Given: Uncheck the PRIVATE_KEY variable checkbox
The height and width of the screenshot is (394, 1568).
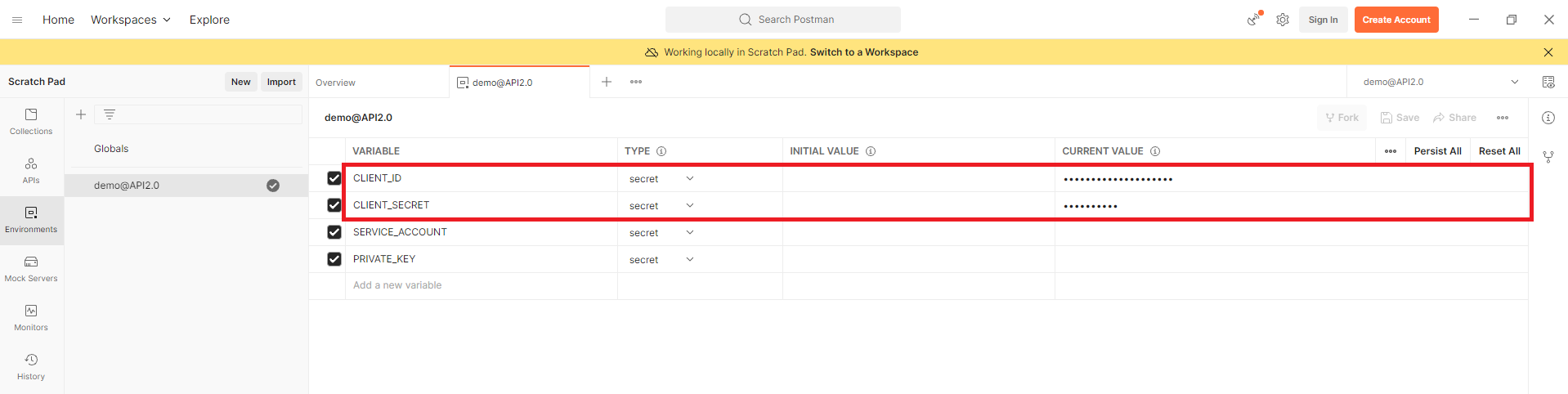Looking at the screenshot, I should click(x=334, y=259).
